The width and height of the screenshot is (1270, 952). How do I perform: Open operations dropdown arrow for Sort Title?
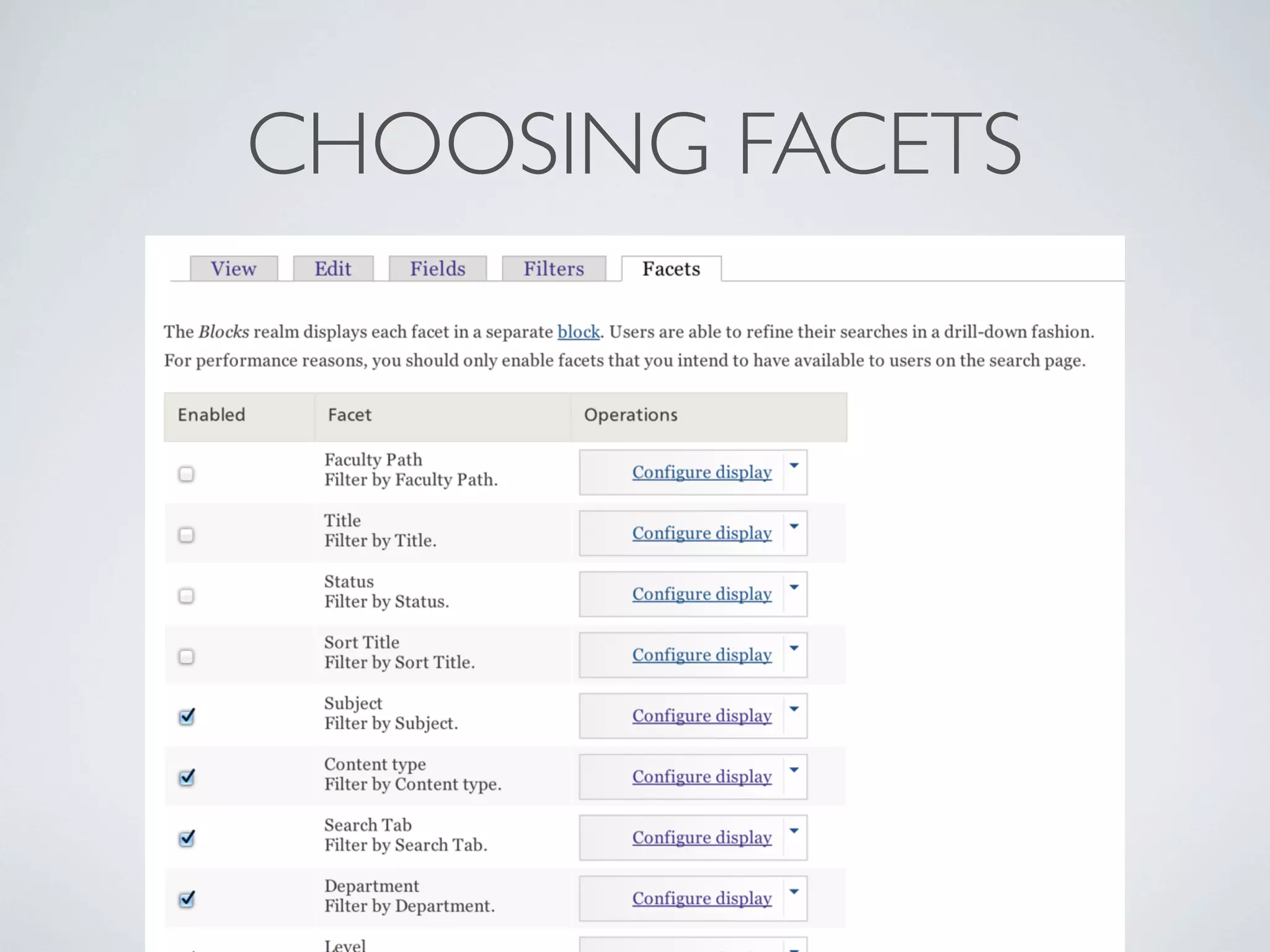[794, 648]
